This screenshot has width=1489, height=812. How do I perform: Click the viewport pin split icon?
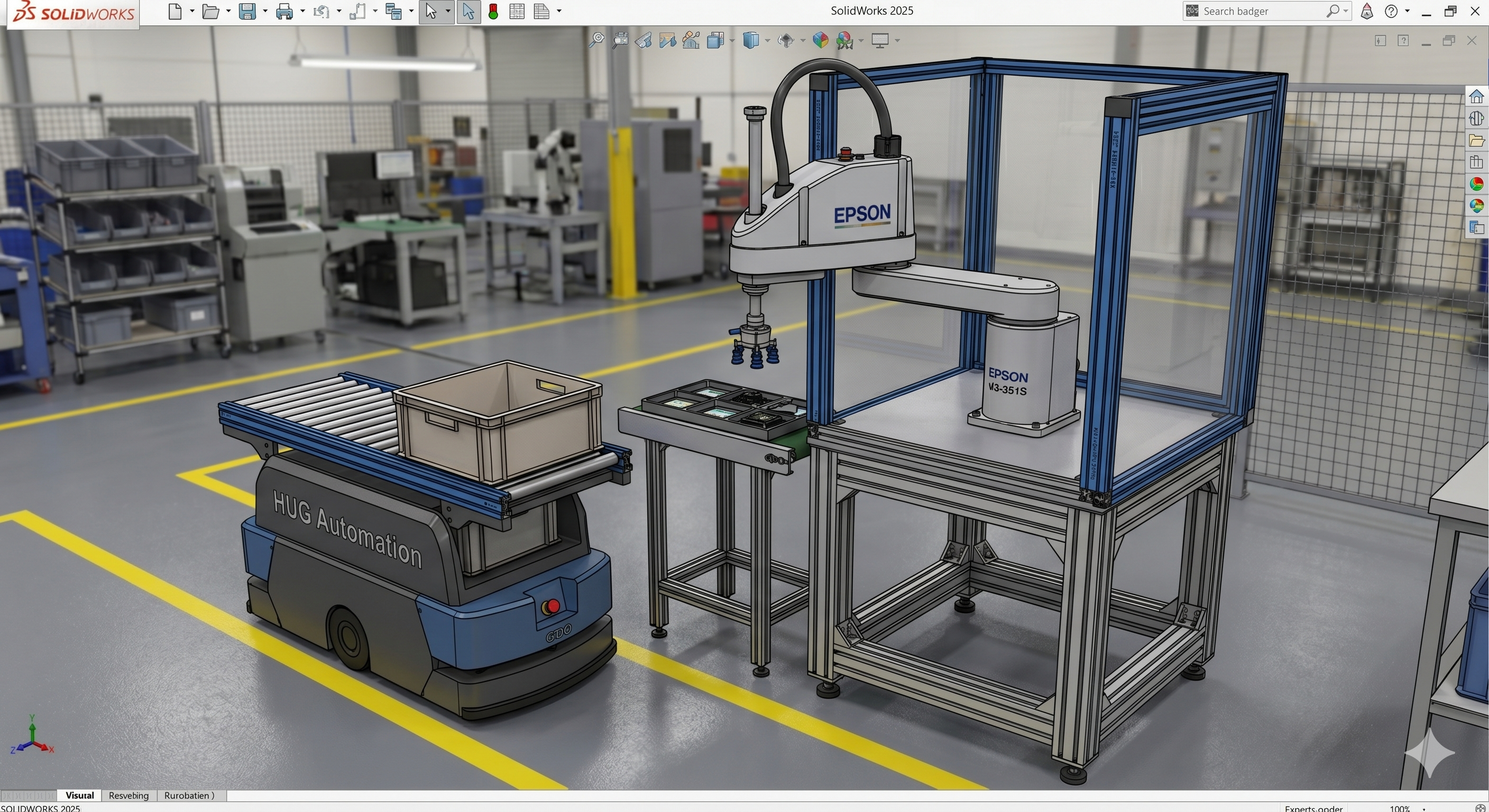coord(1380,41)
